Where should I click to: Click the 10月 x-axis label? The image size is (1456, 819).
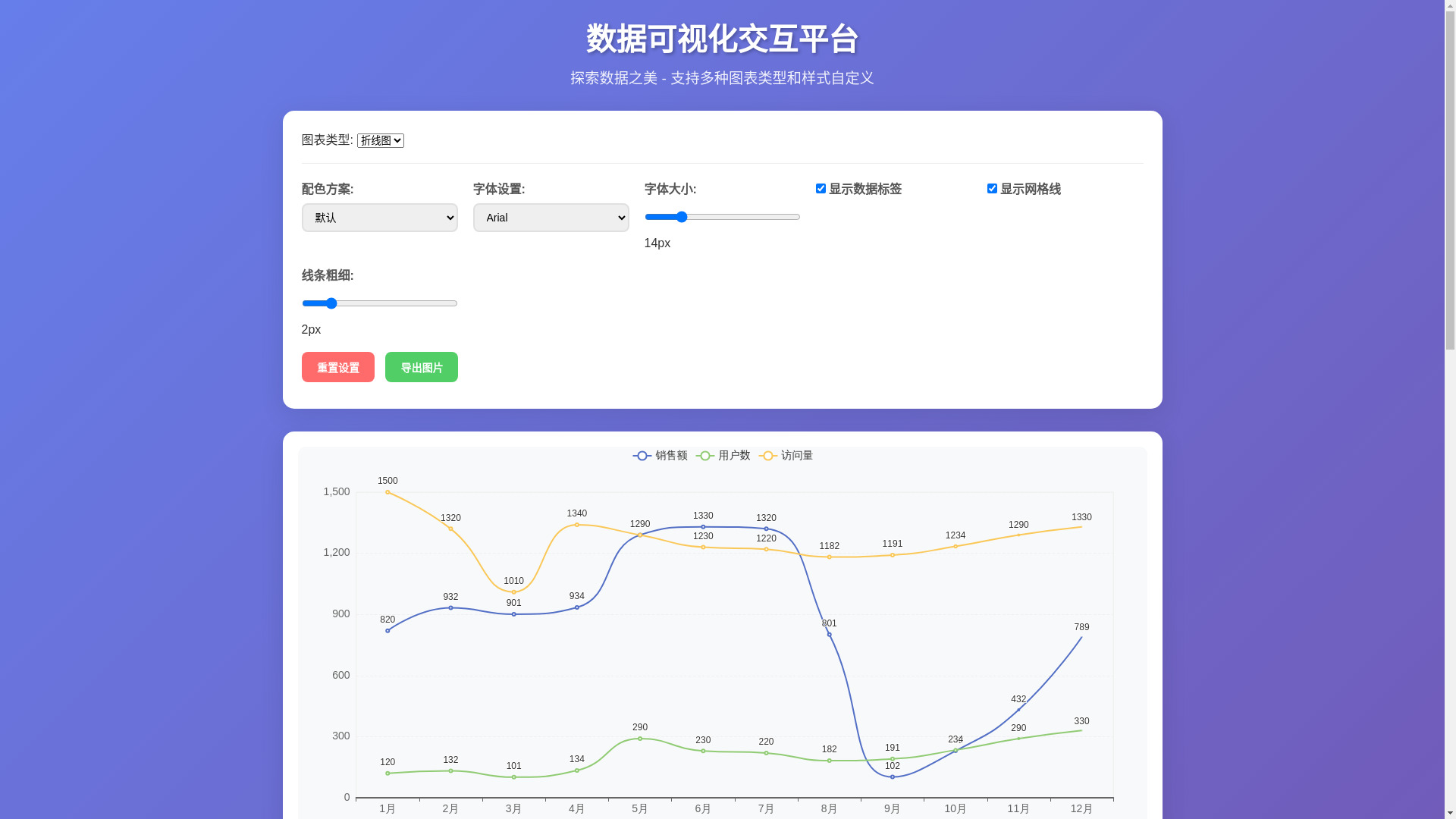955,809
